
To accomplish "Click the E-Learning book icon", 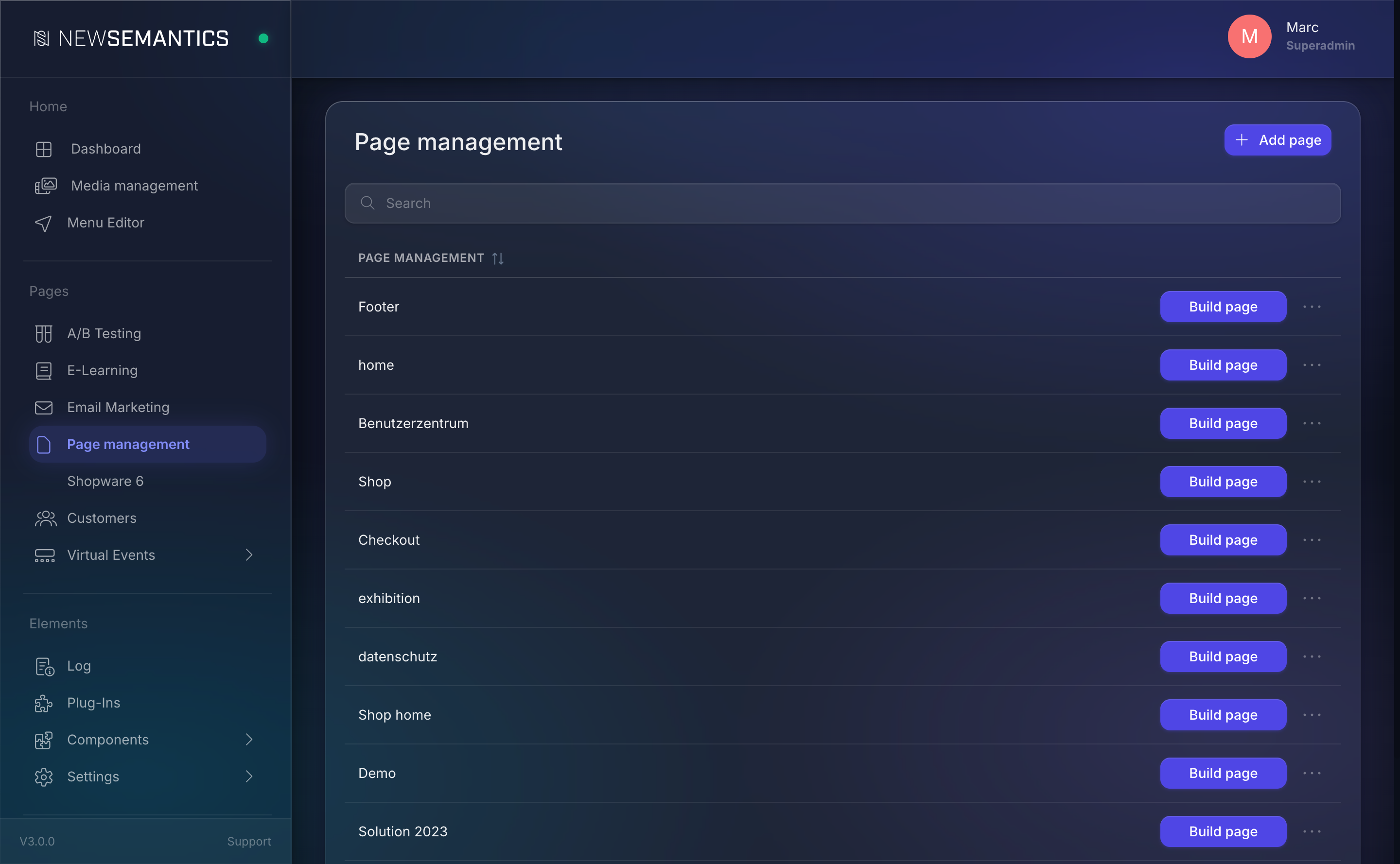I will click(x=43, y=371).
